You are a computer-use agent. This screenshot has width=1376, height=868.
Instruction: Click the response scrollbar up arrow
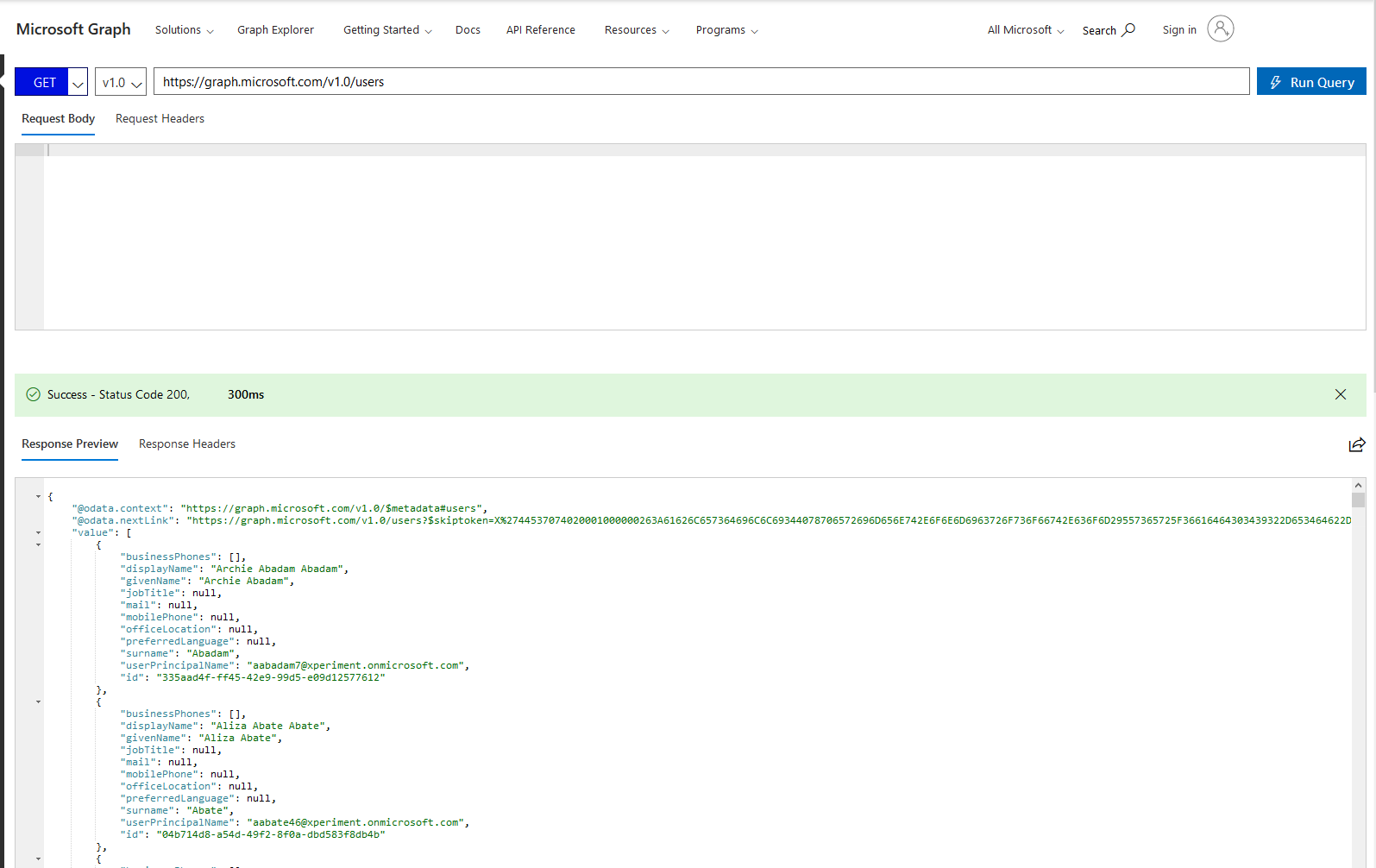tap(1359, 485)
